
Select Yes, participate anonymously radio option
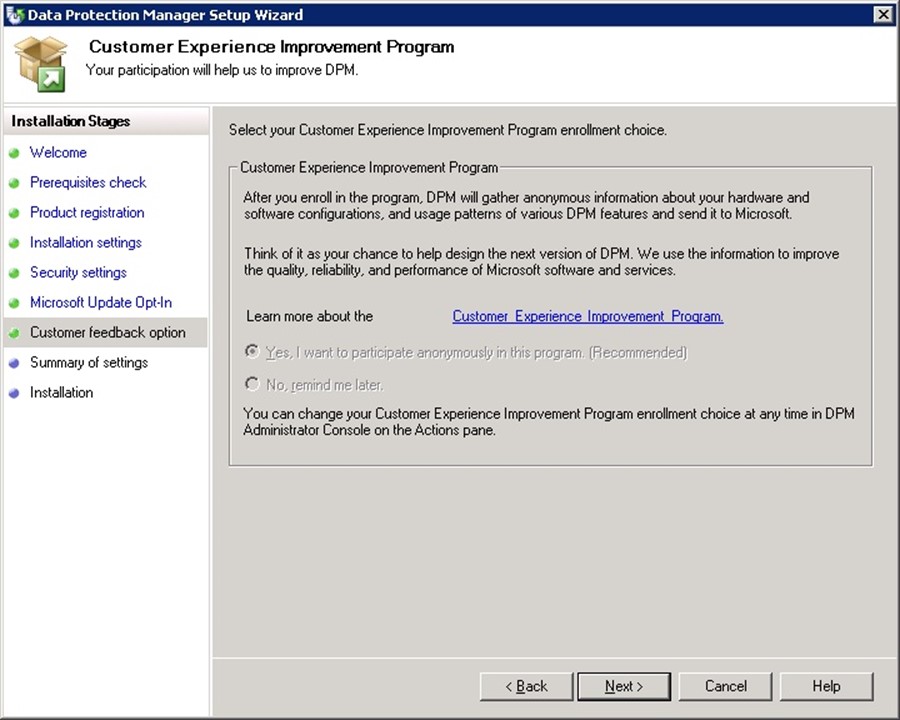pos(252,353)
